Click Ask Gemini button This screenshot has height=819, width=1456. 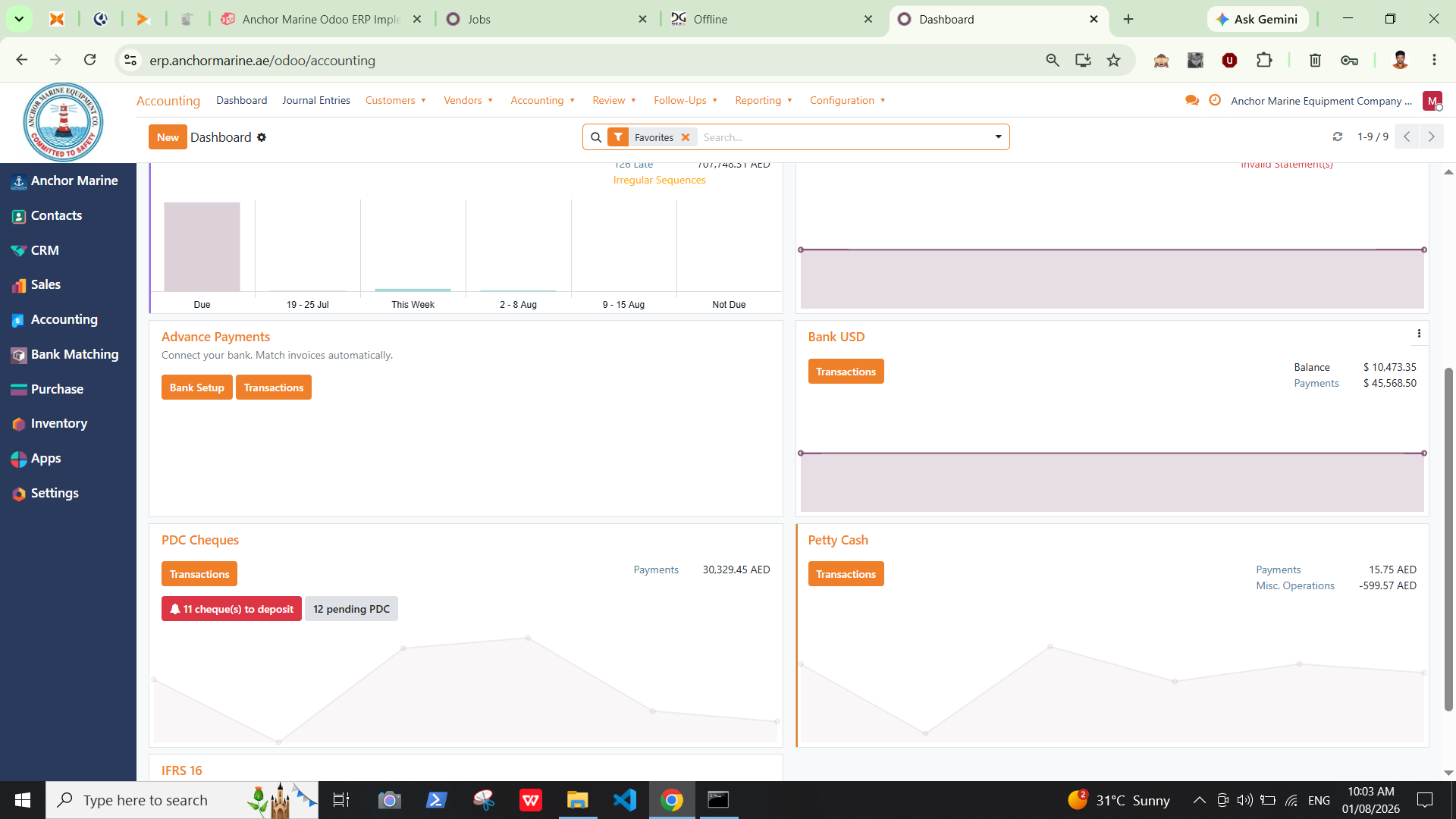[x=1257, y=19]
